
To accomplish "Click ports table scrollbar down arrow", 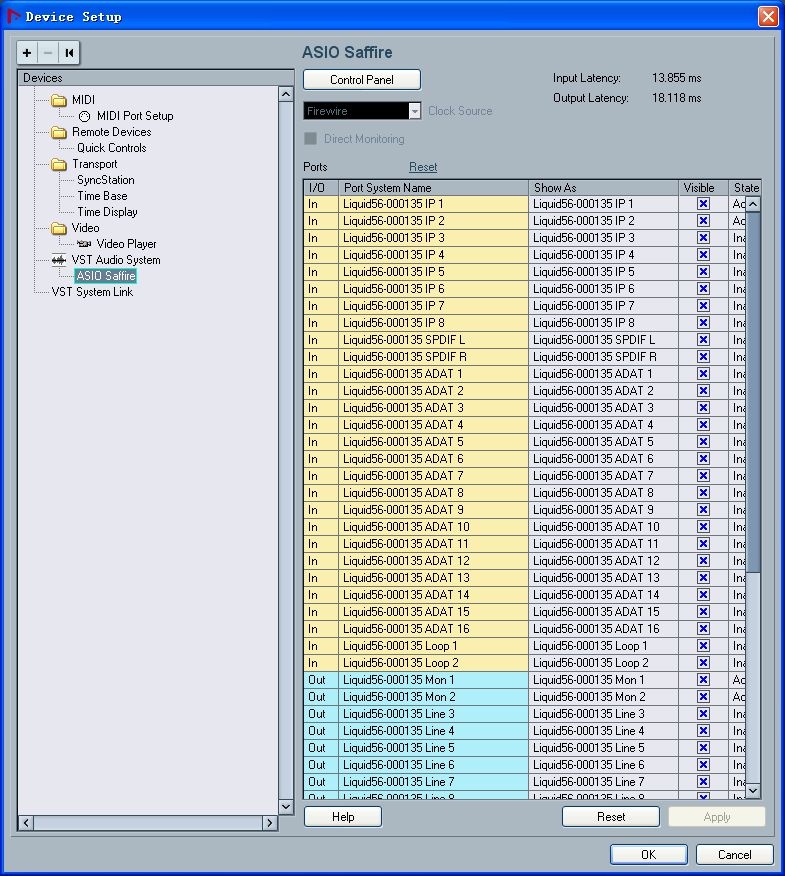I will [753, 790].
